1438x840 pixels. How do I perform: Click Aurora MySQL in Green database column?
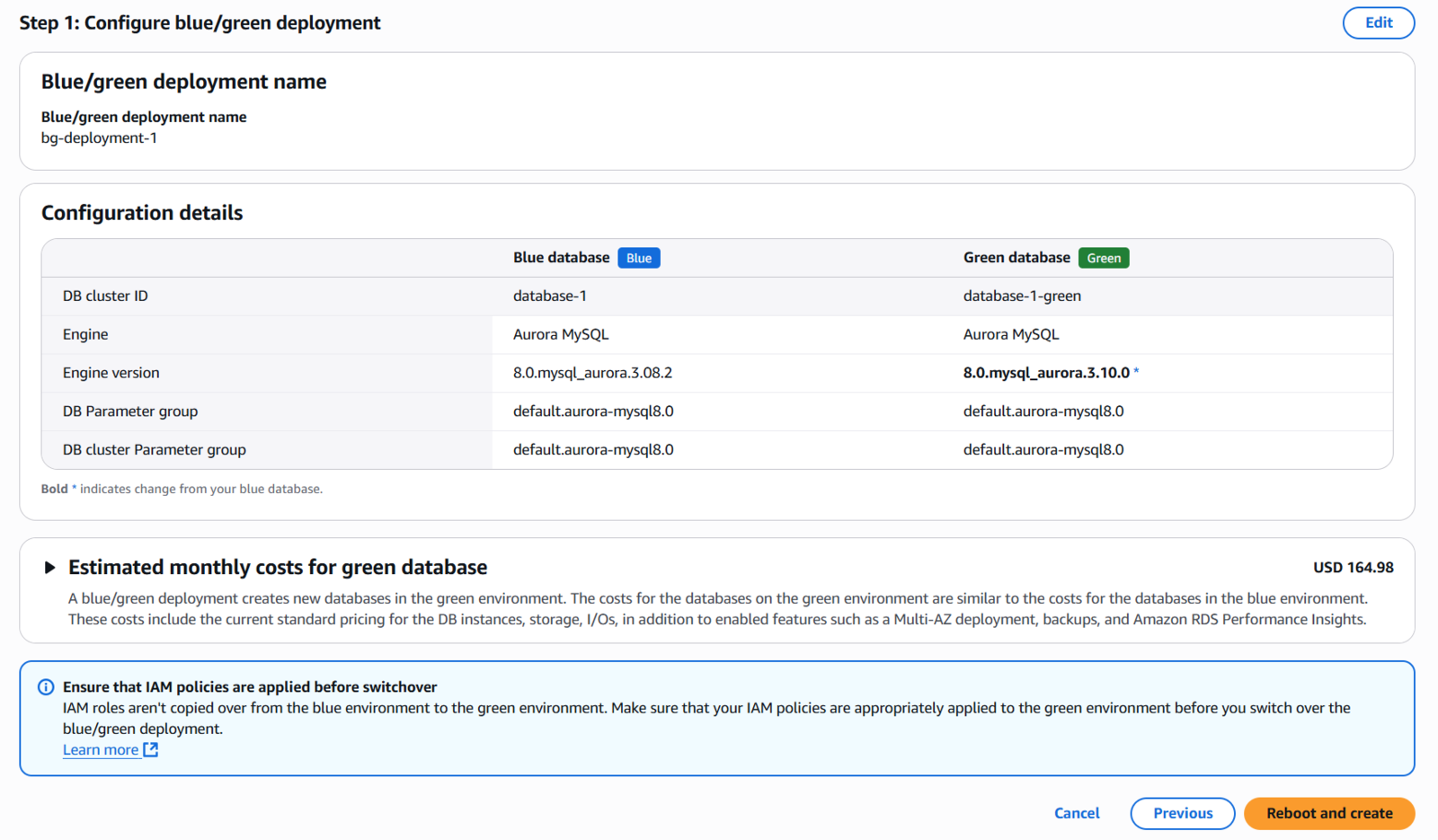click(x=1011, y=335)
